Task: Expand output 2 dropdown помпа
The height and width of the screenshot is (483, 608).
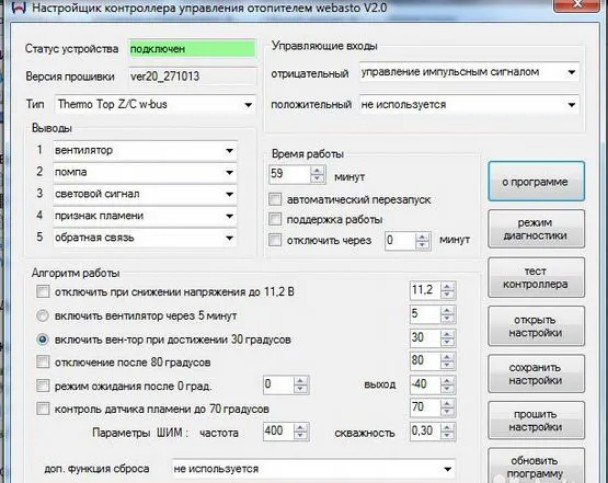Action: 145,172
